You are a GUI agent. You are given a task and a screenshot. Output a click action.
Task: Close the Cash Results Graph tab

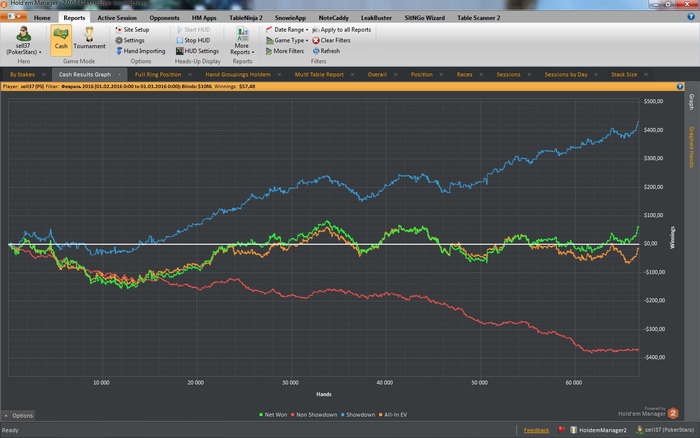120,75
